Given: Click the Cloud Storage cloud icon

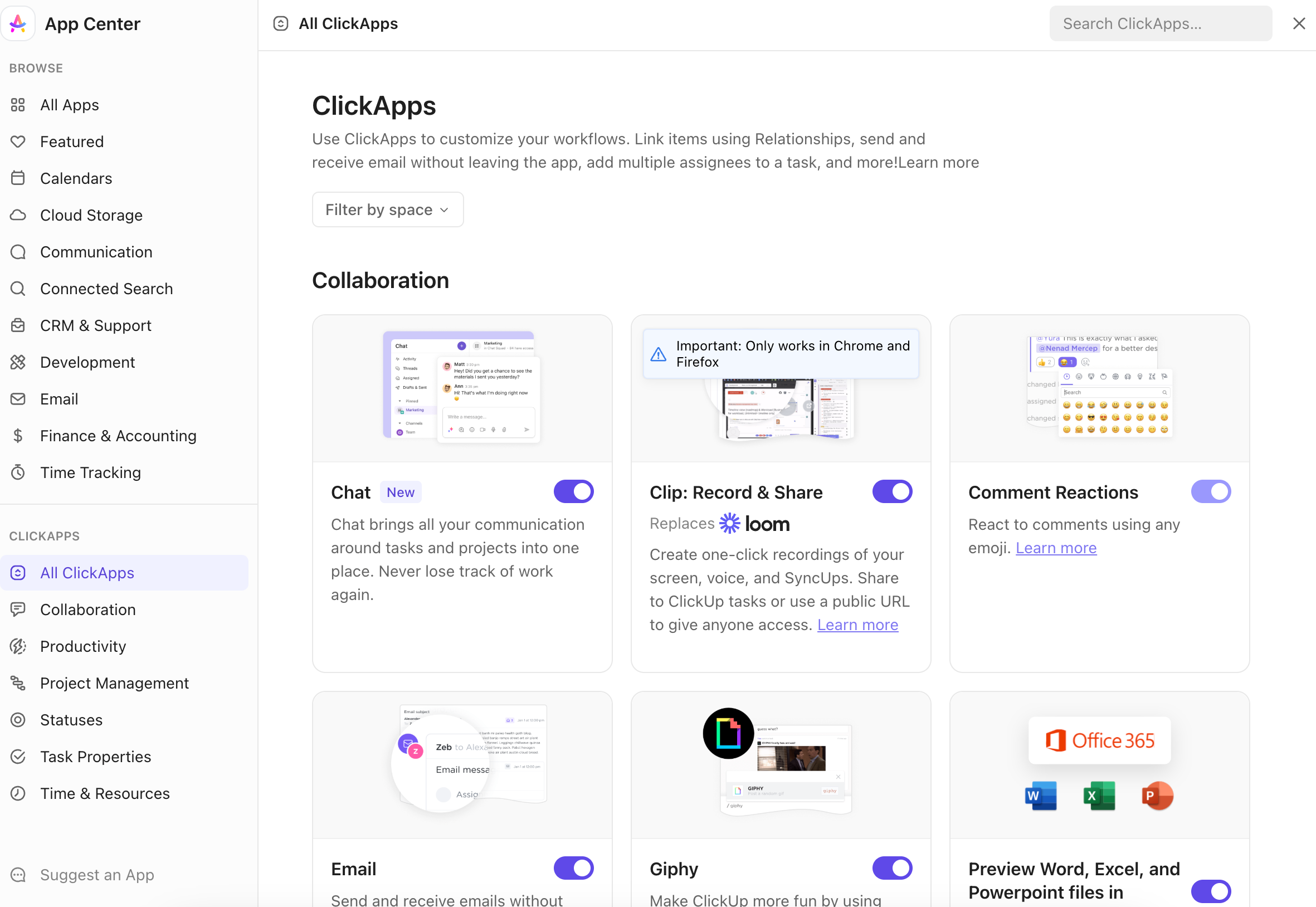Looking at the screenshot, I should click(18, 216).
